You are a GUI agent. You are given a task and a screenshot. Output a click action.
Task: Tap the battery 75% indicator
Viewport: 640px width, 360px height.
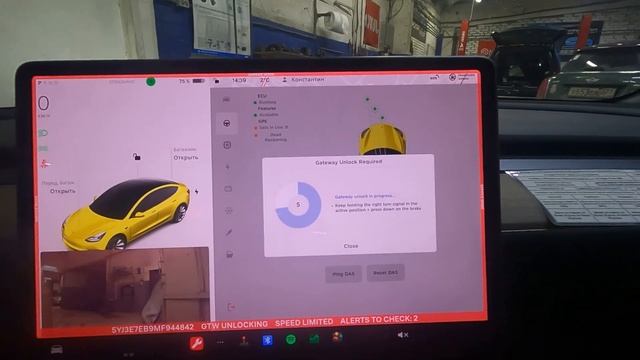point(191,81)
